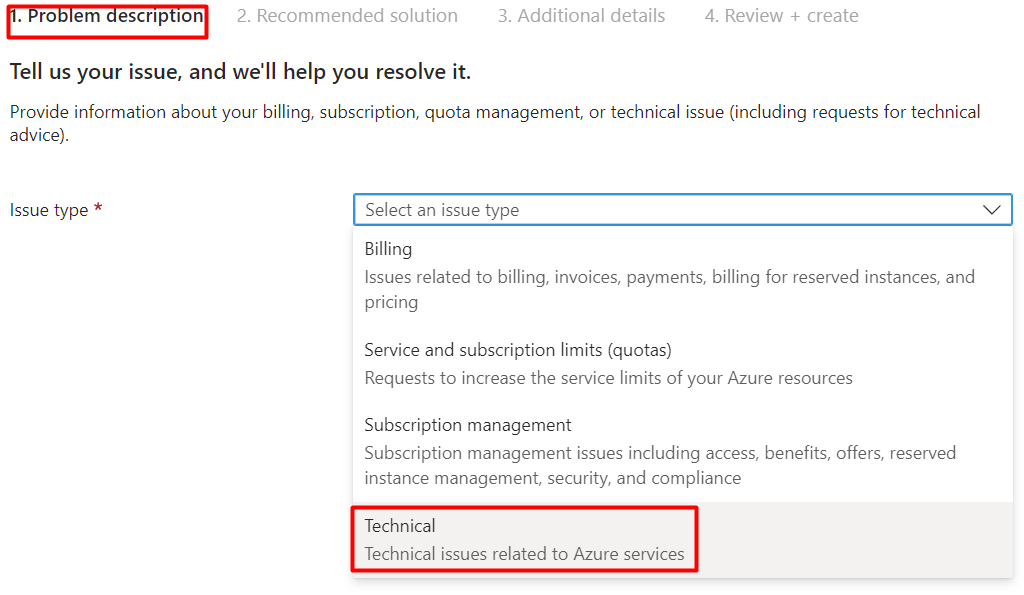Pick the Subscription management option
The width and height of the screenshot is (1024, 595).
point(682,451)
